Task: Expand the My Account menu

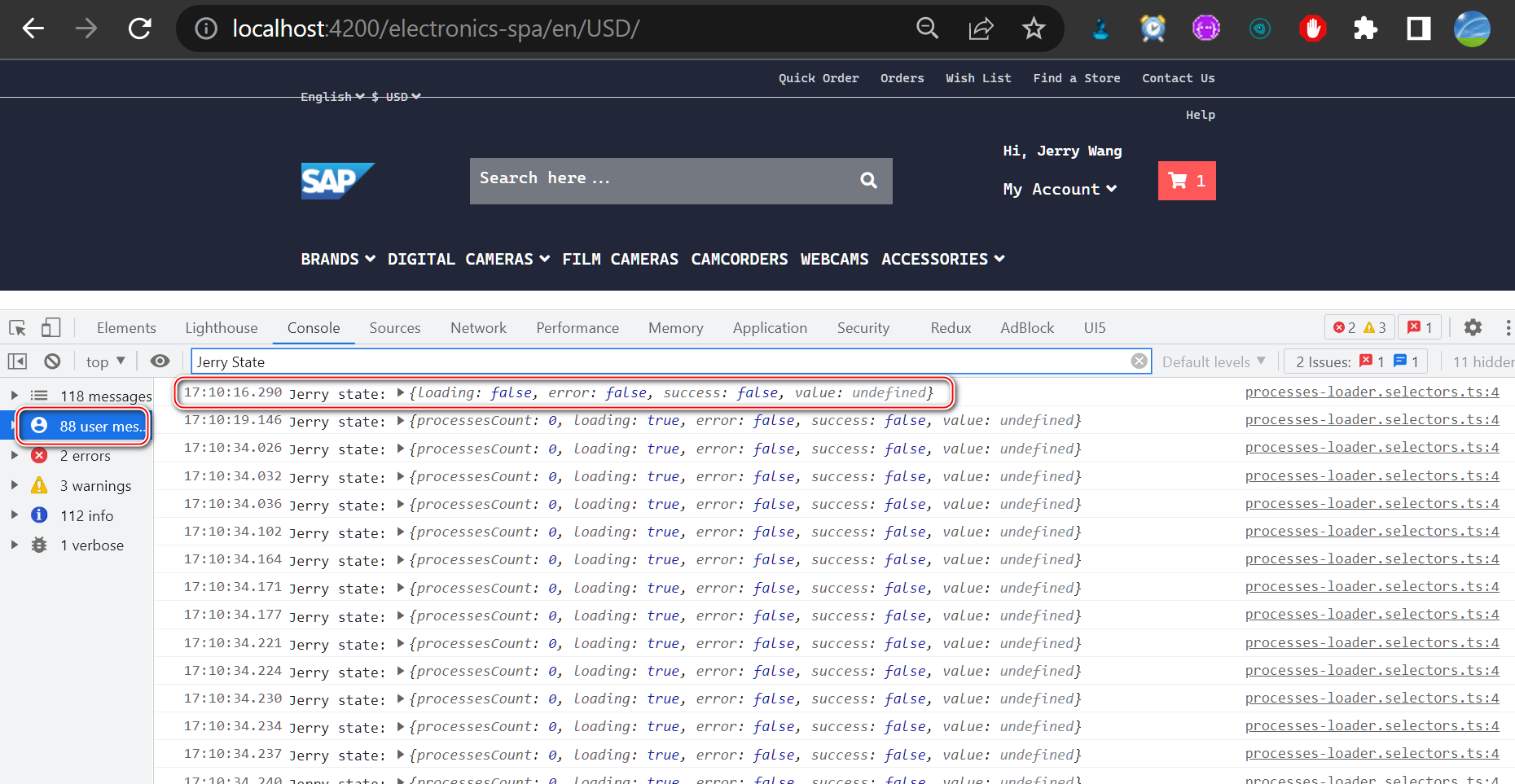Action: (x=1060, y=189)
